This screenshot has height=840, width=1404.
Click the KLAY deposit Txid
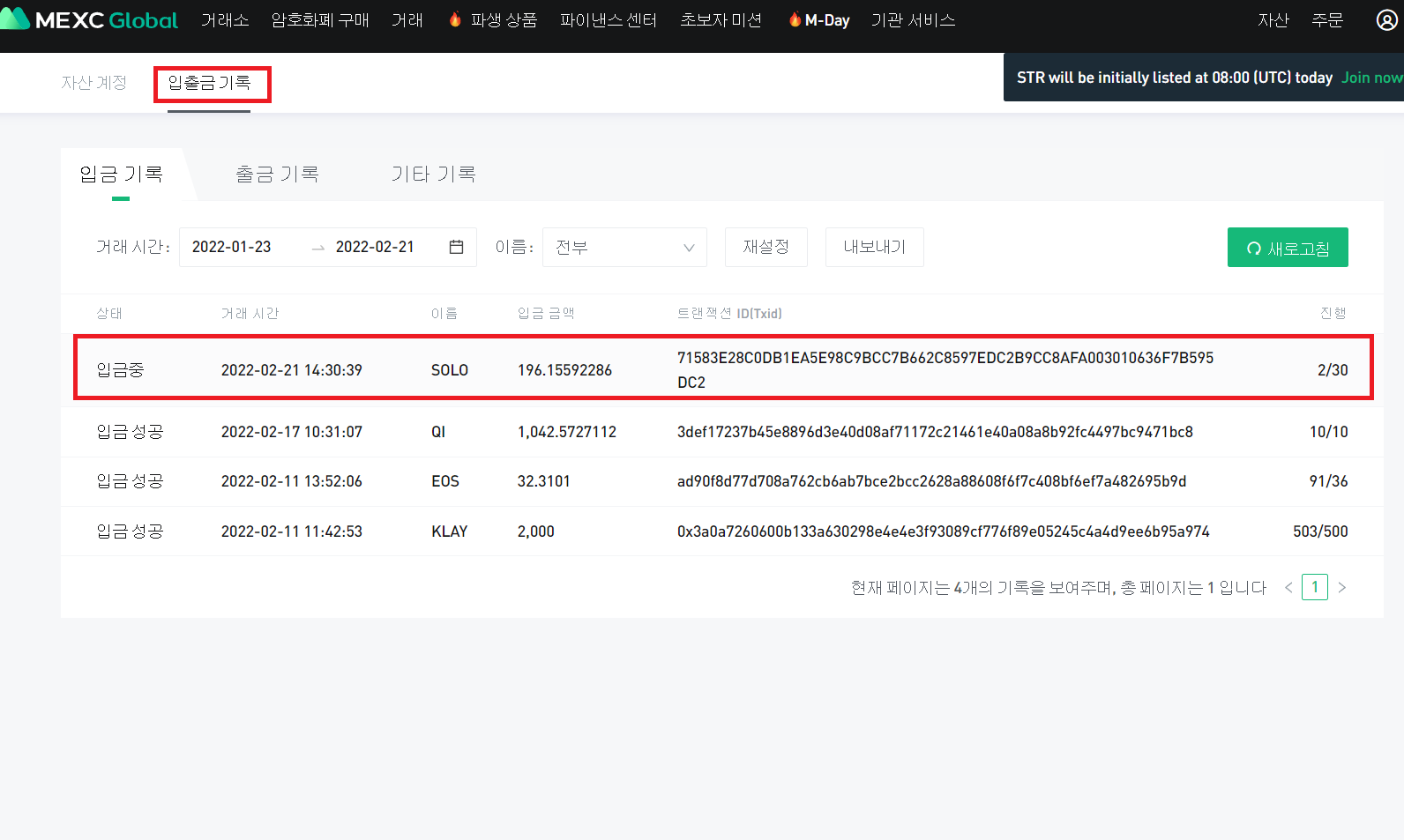pos(944,532)
